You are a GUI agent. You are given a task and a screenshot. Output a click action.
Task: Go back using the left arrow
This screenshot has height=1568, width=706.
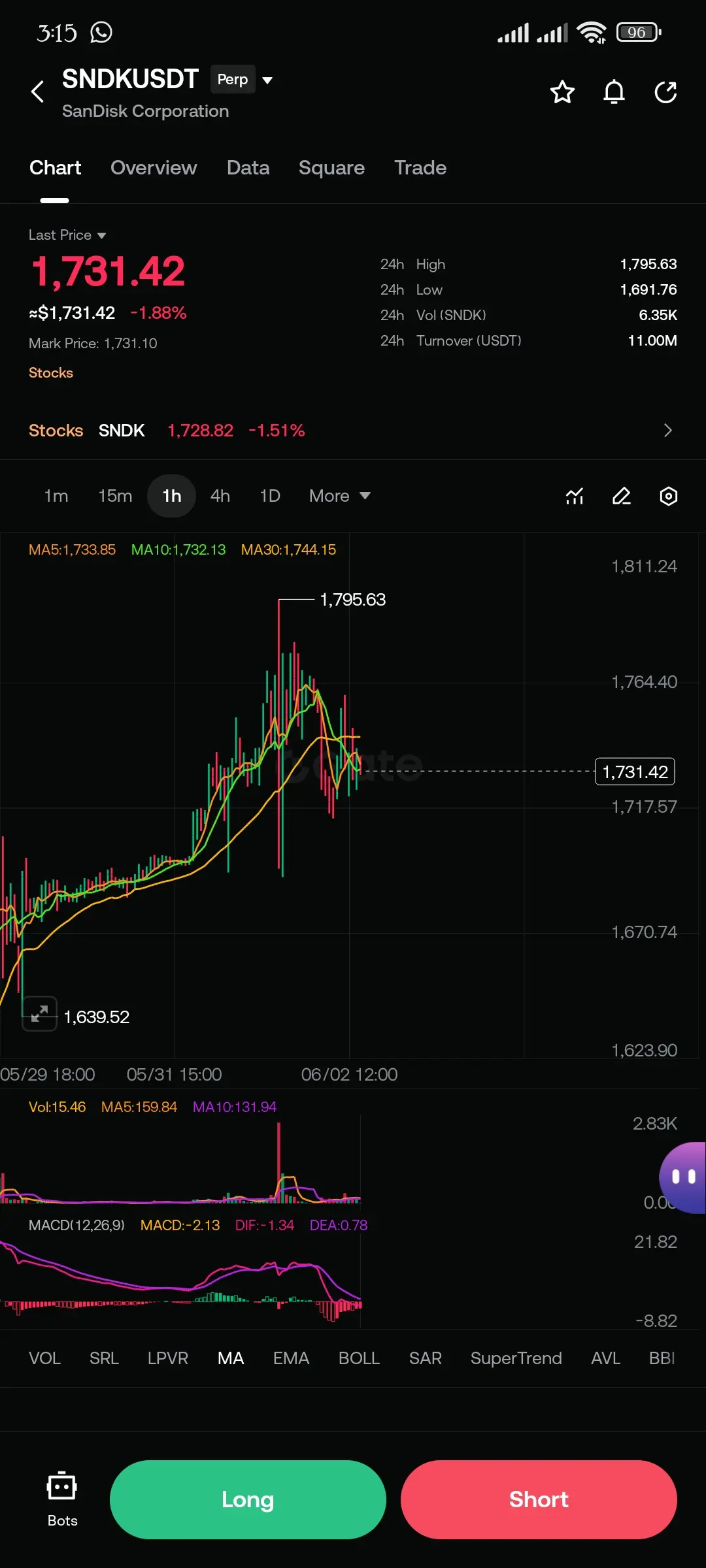[x=38, y=91]
